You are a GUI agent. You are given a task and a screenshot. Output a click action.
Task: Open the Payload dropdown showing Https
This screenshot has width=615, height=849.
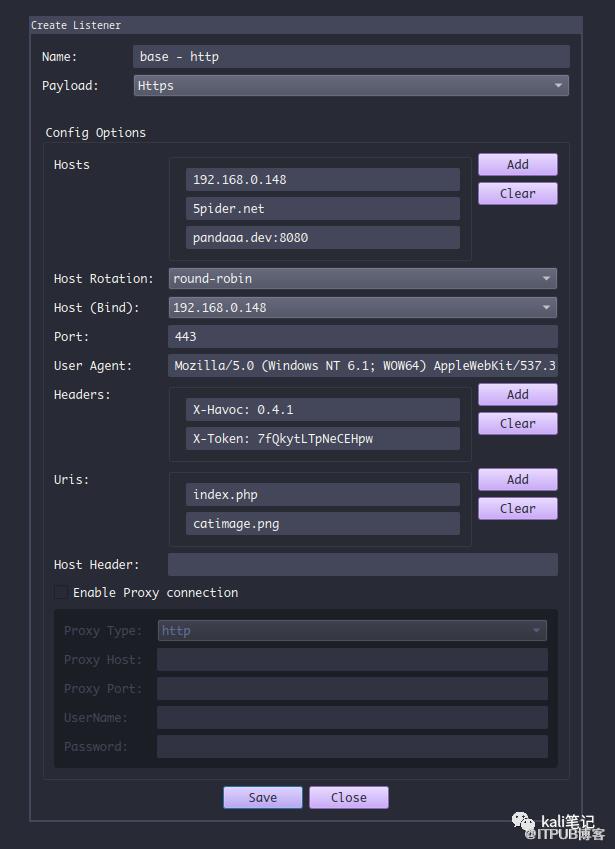pyautogui.click(x=351, y=86)
